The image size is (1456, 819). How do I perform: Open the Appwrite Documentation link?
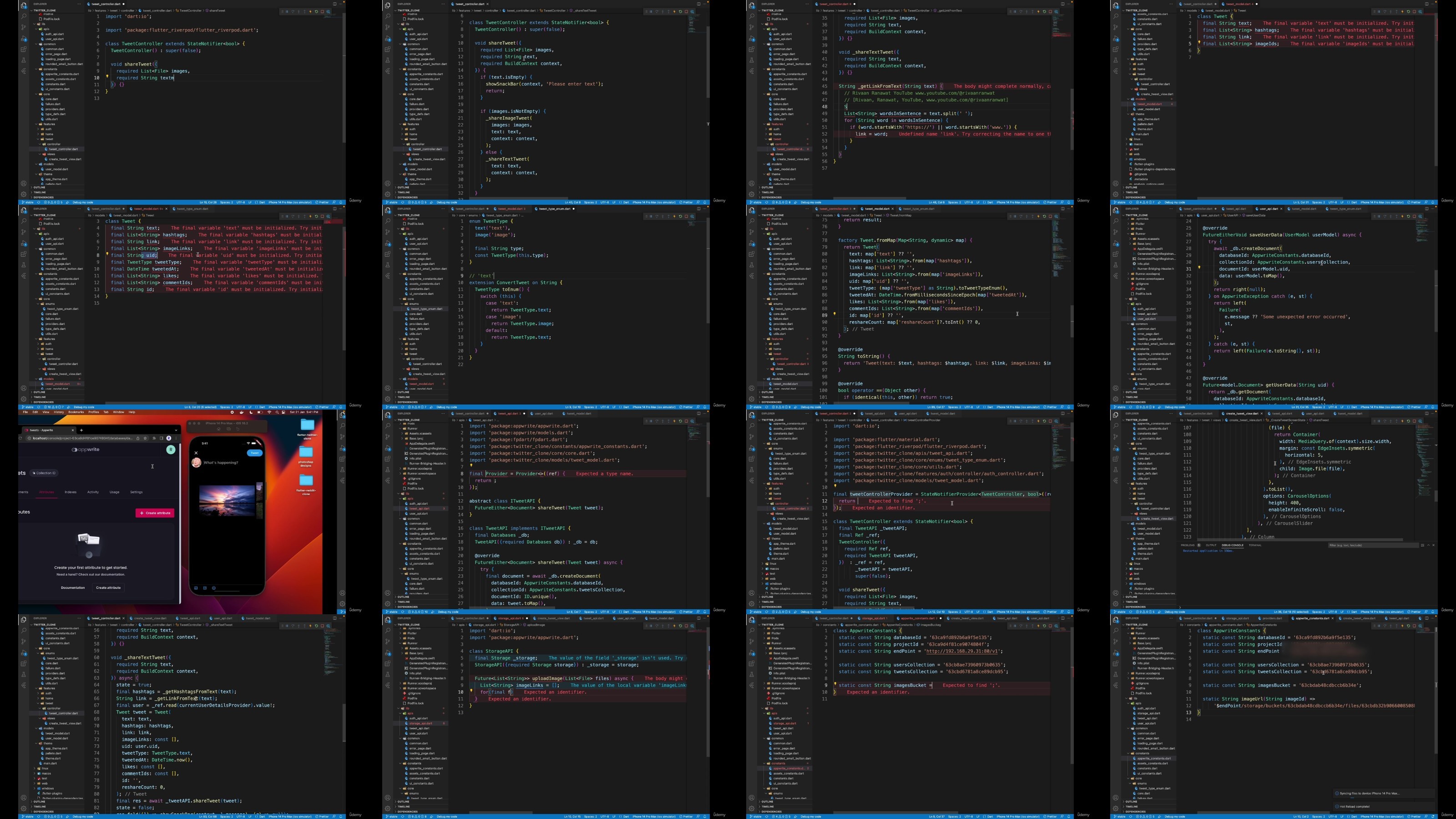(x=73, y=588)
